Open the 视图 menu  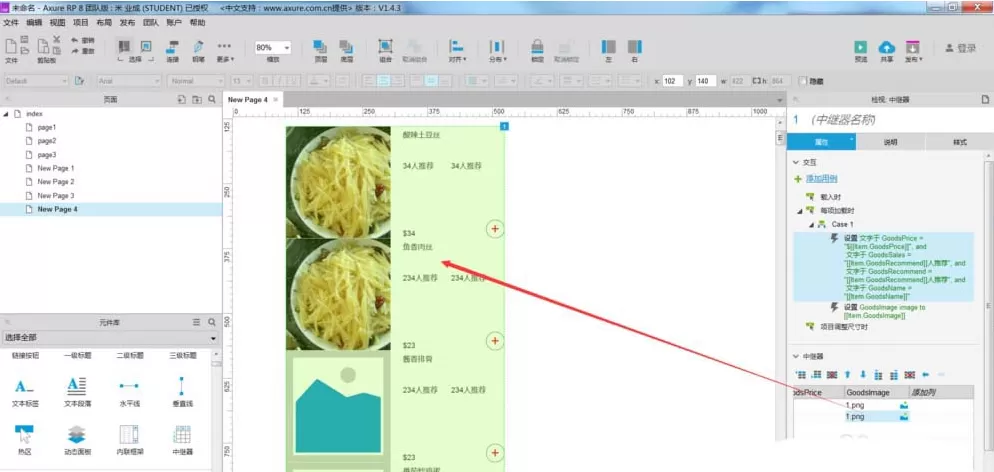(x=57, y=22)
